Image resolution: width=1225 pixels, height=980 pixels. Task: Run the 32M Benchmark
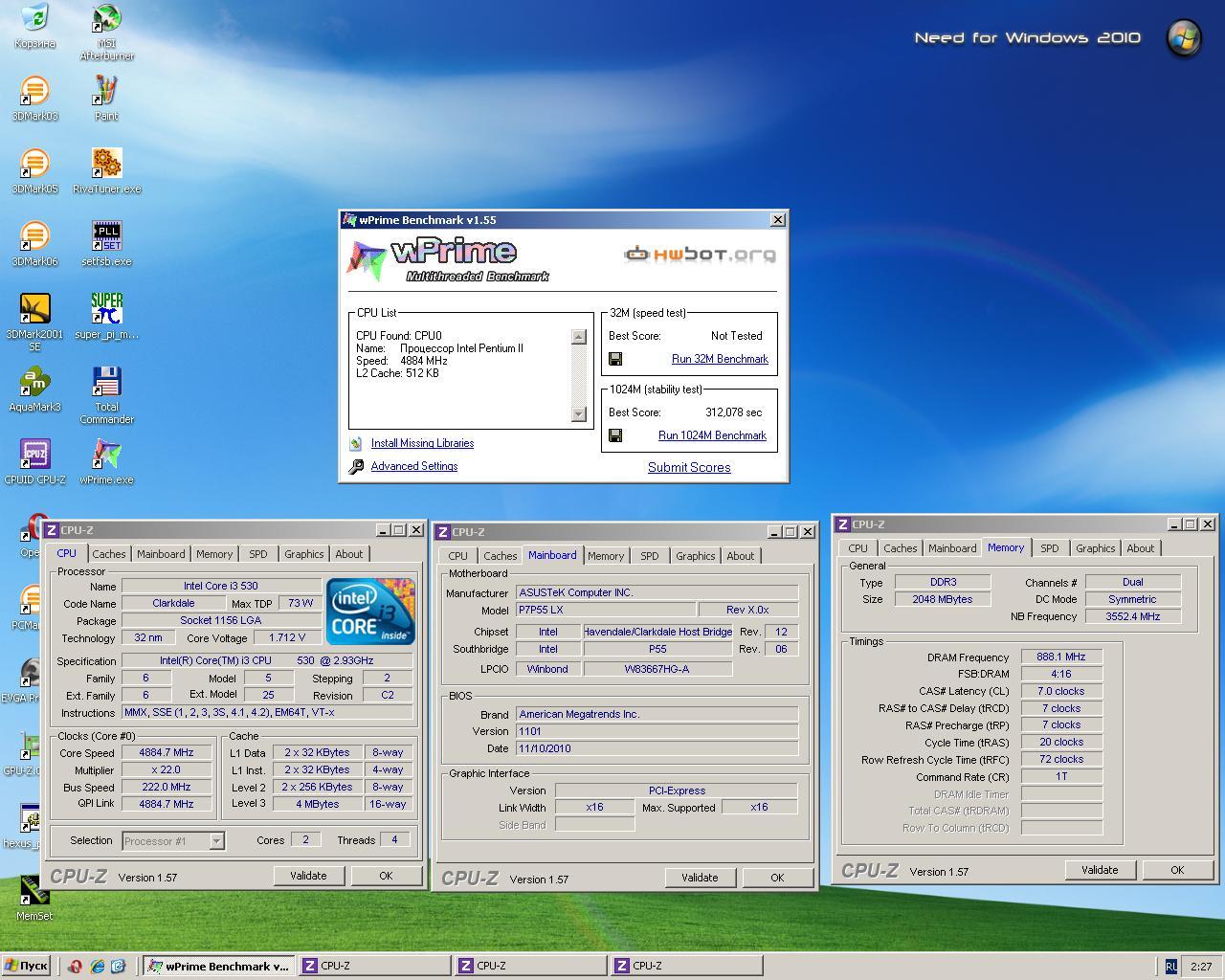(x=720, y=359)
